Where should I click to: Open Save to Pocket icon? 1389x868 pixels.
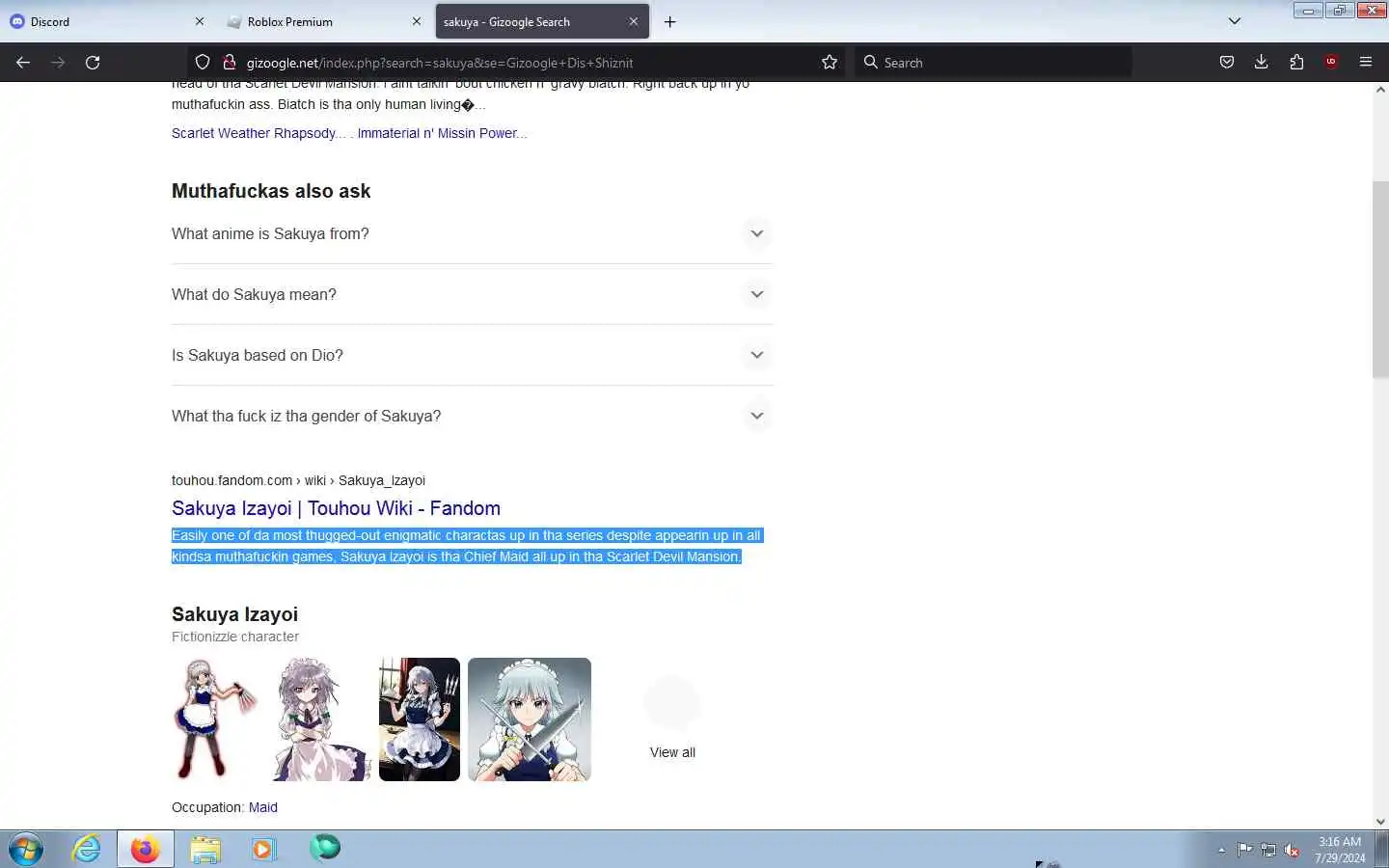pos(1227,62)
